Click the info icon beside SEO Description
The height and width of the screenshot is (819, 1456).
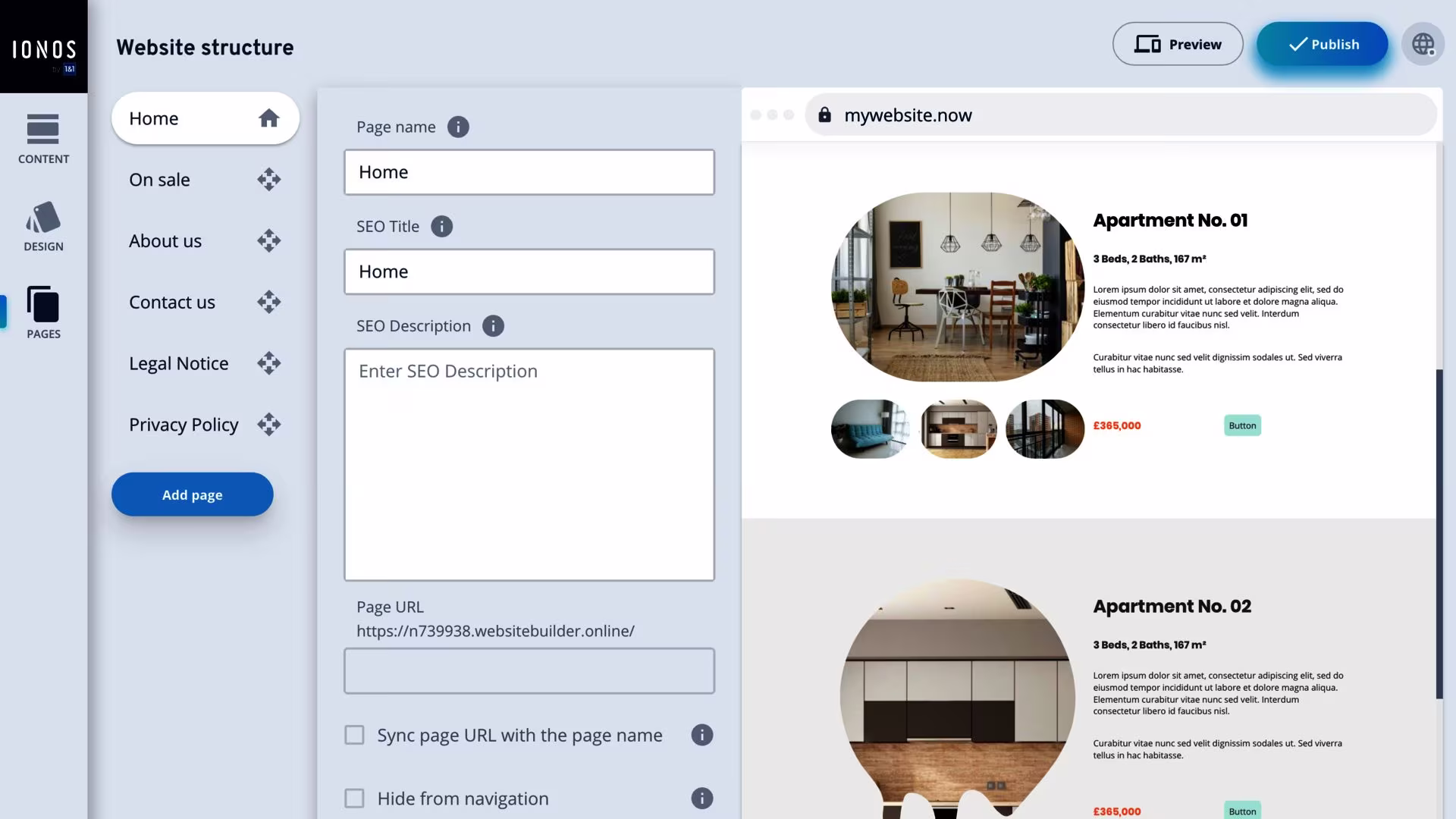pyautogui.click(x=493, y=326)
